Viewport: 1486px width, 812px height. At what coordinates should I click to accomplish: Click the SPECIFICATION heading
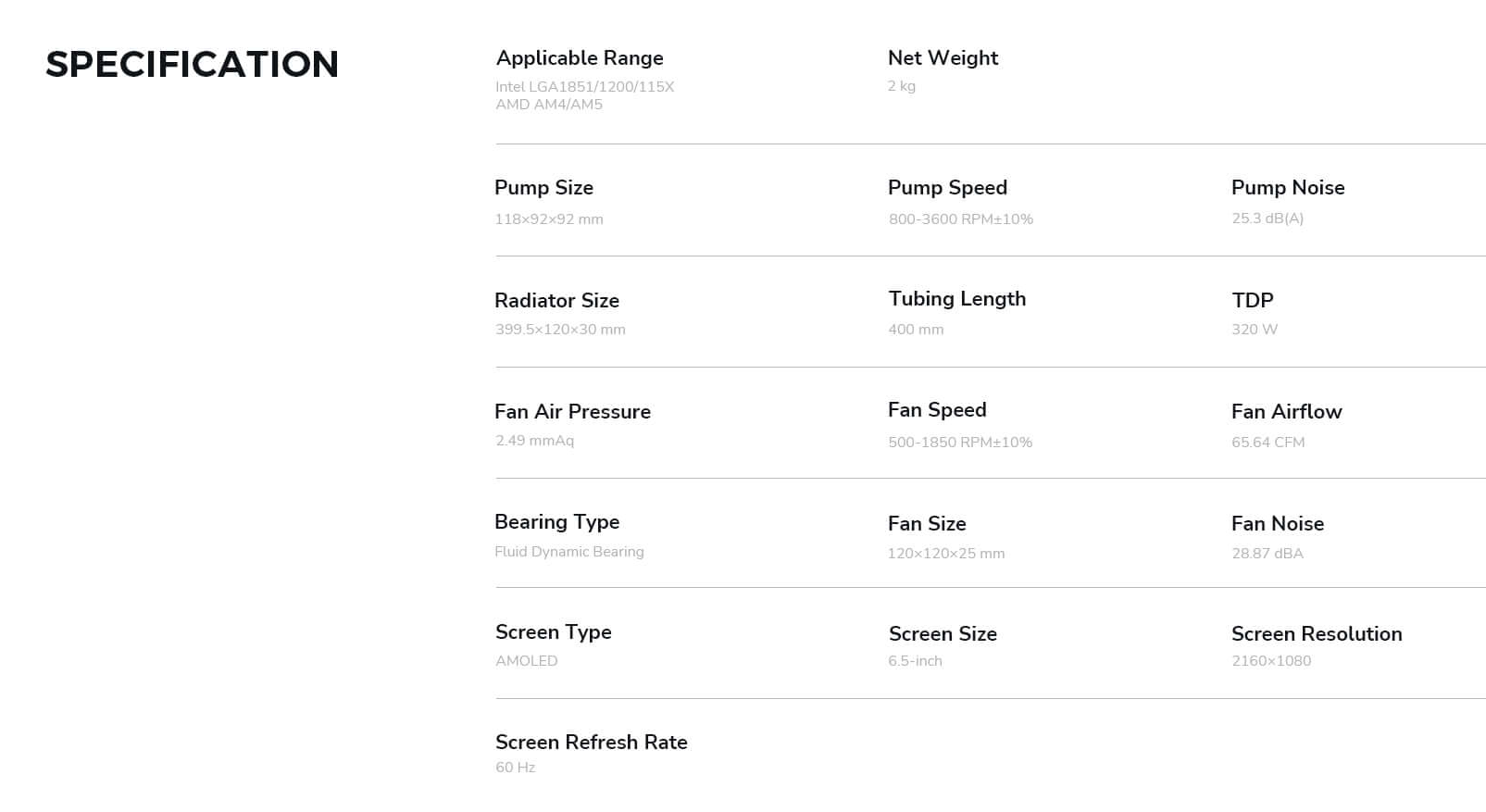click(x=193, y=64)
